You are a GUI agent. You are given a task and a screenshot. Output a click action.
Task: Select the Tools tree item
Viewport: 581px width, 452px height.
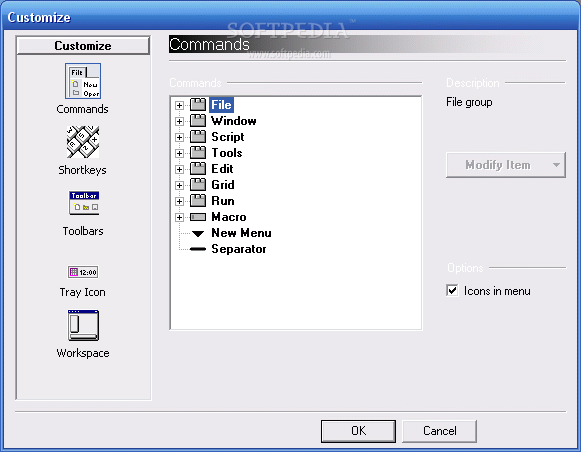tap(227, 153)
